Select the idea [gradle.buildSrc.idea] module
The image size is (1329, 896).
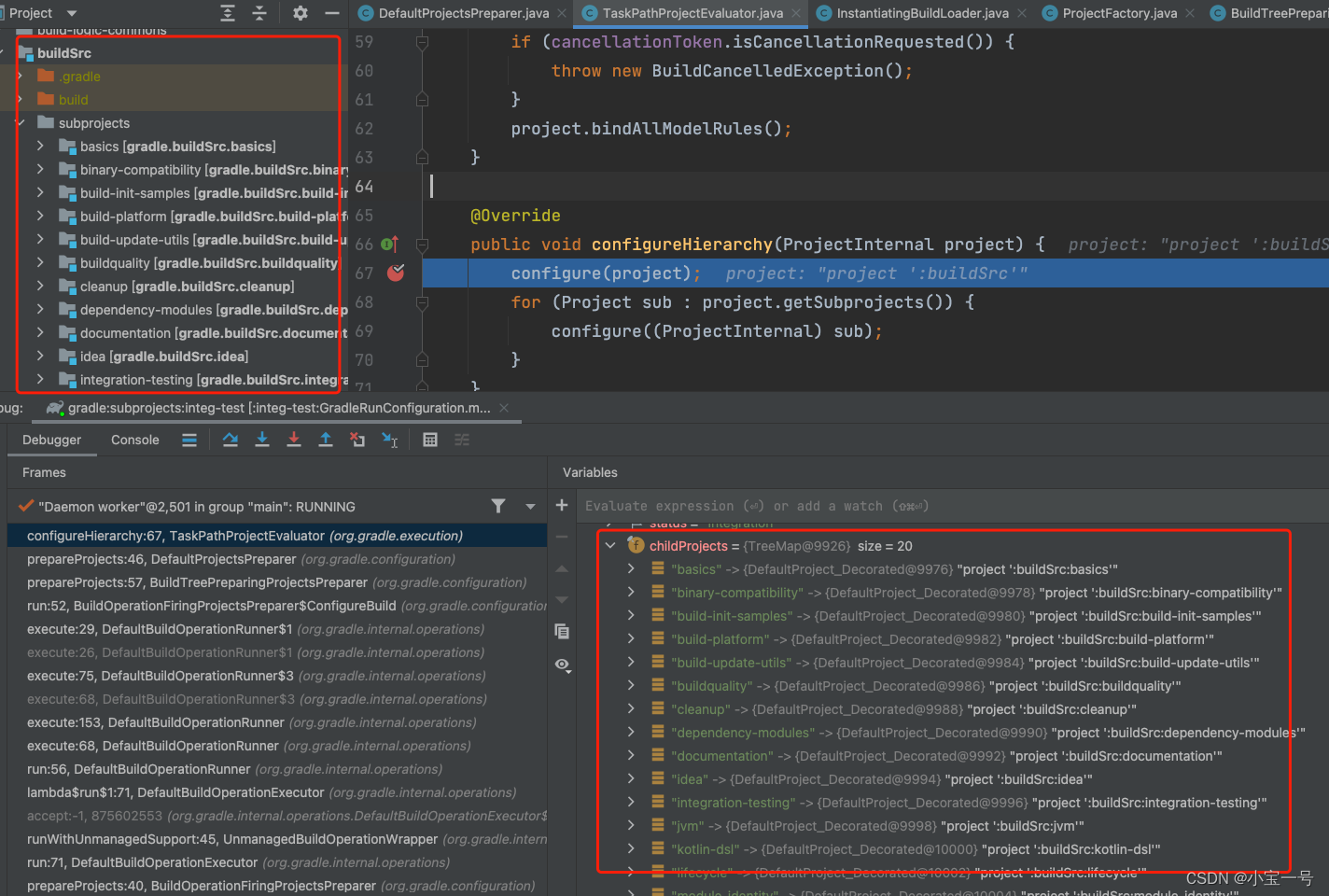tap(164, 357)
